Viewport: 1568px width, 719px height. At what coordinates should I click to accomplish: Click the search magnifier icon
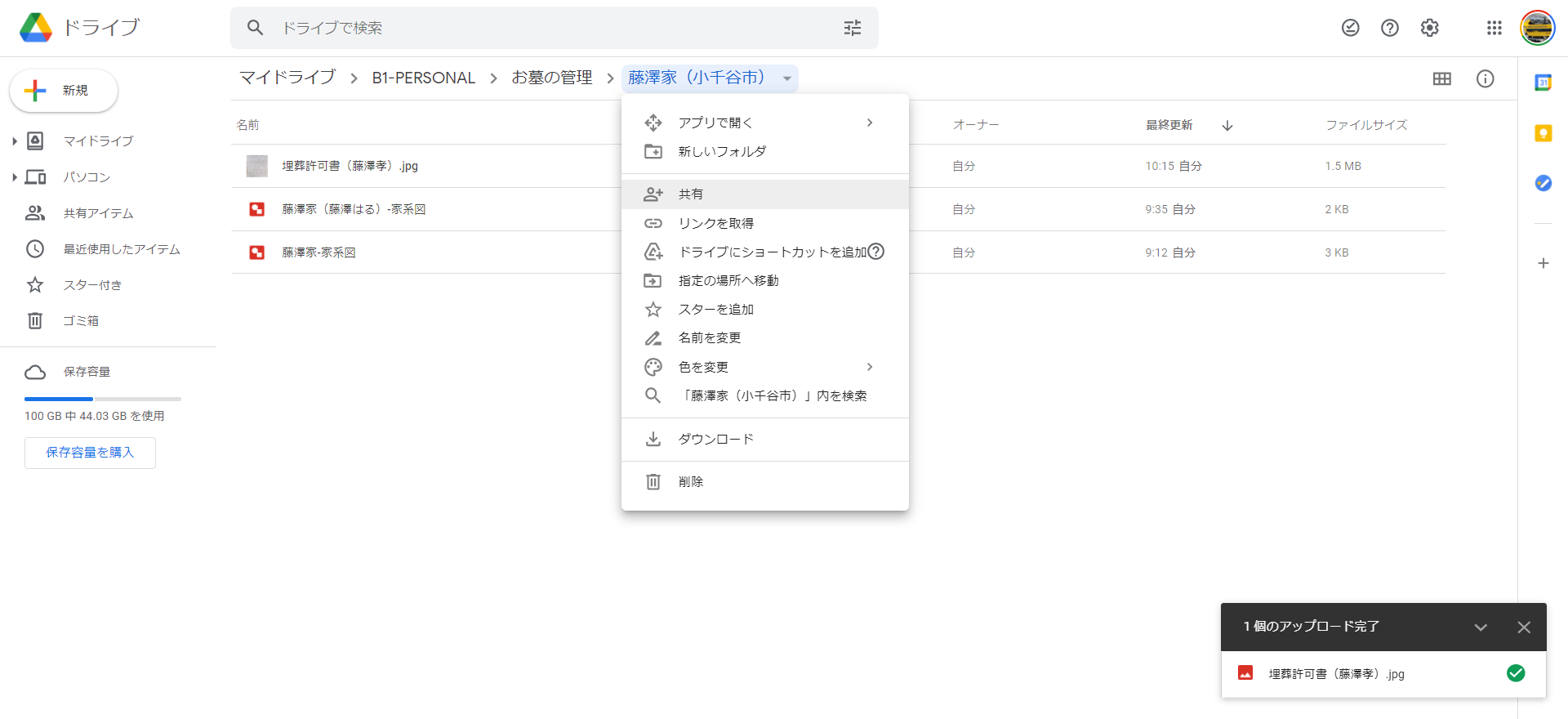pos(256,28)
